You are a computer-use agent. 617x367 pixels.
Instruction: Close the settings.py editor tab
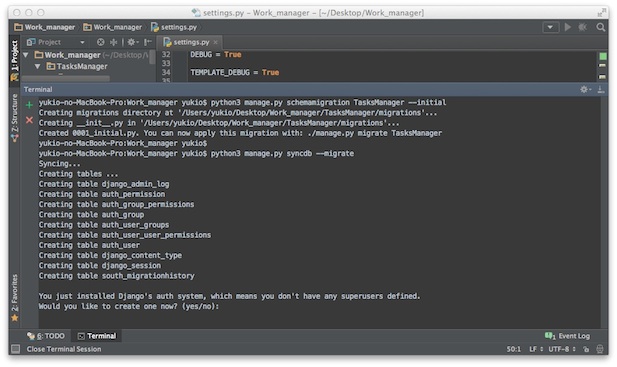tap(216, 42)
